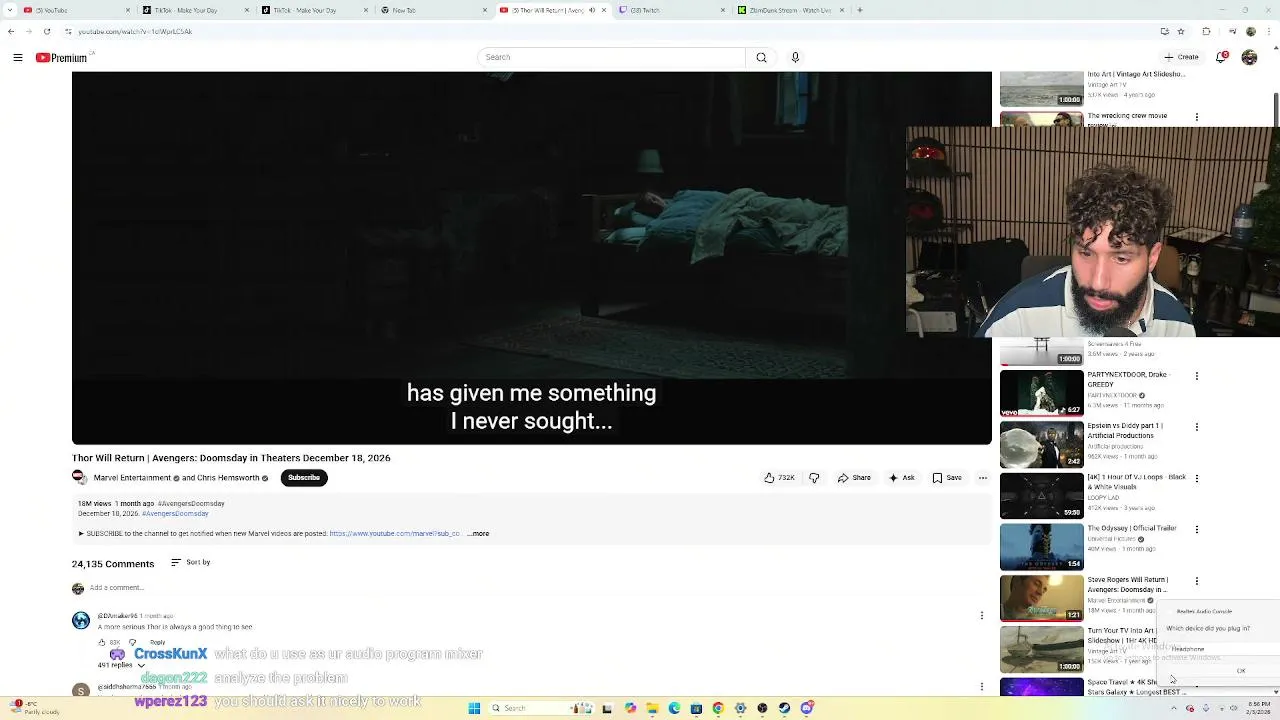
Task: Open the comments Sort by menu
Action: tap(190, 563)
